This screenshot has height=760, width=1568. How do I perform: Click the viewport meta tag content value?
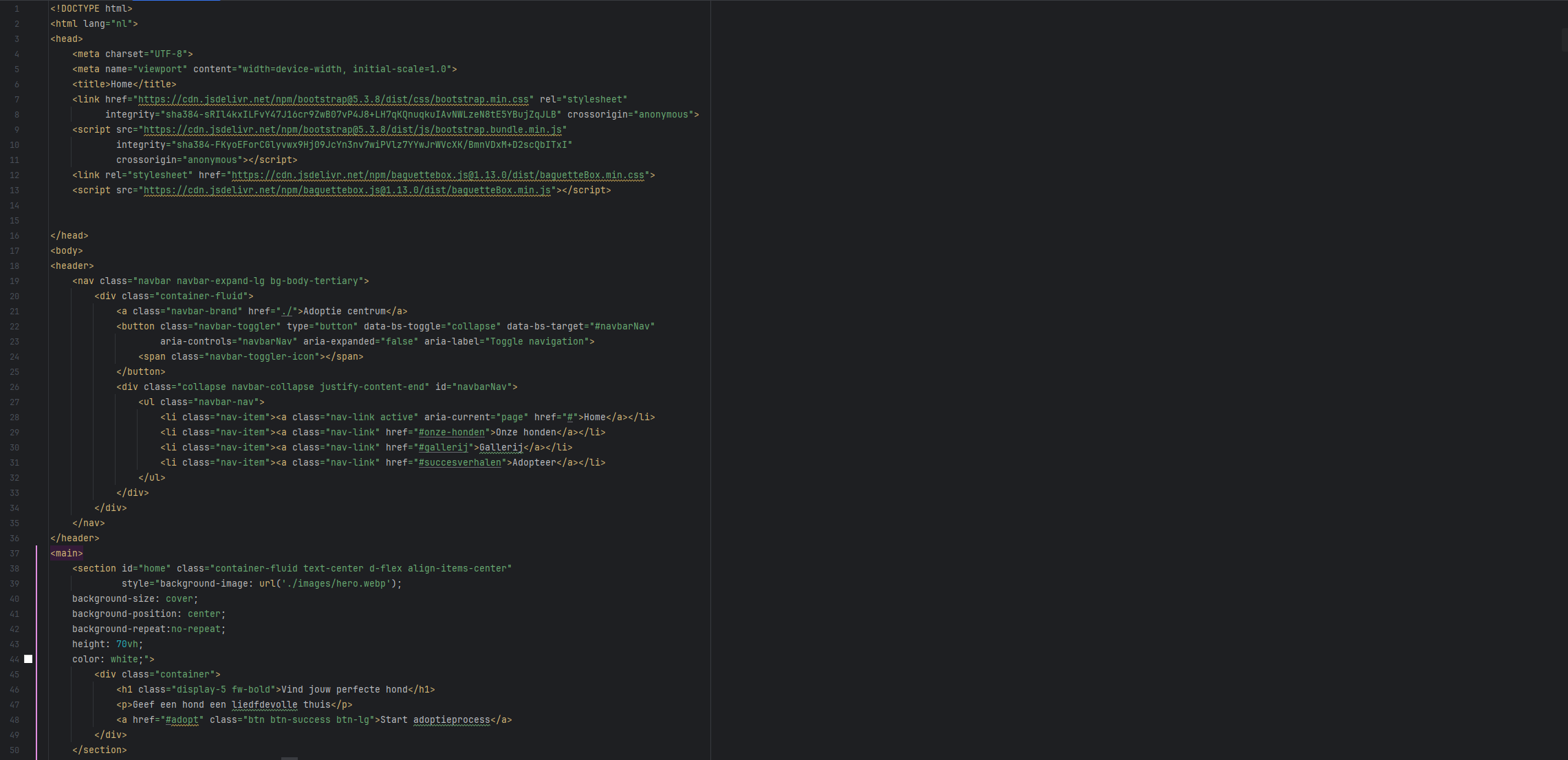point(345,69)
